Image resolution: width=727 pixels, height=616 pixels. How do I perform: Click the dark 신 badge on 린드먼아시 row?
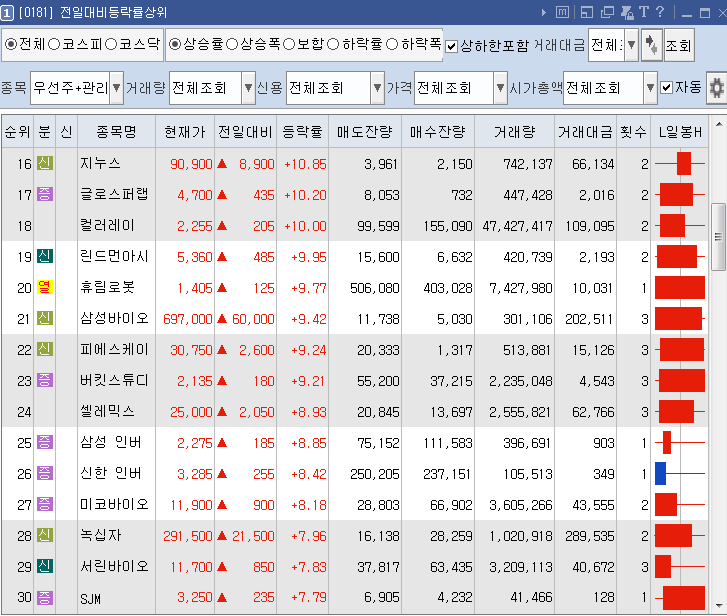point(45,256)
